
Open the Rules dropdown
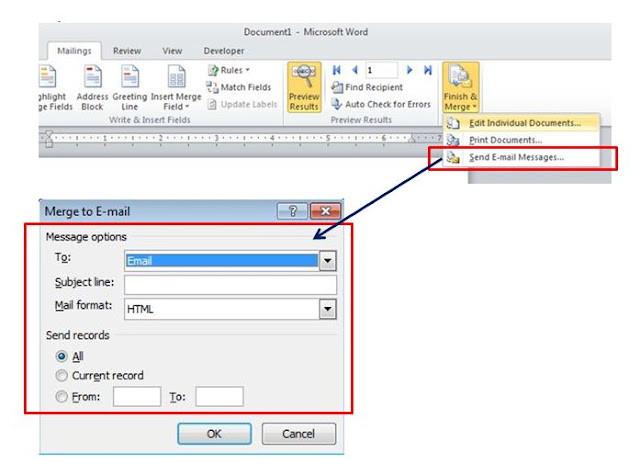coord(229,70)
